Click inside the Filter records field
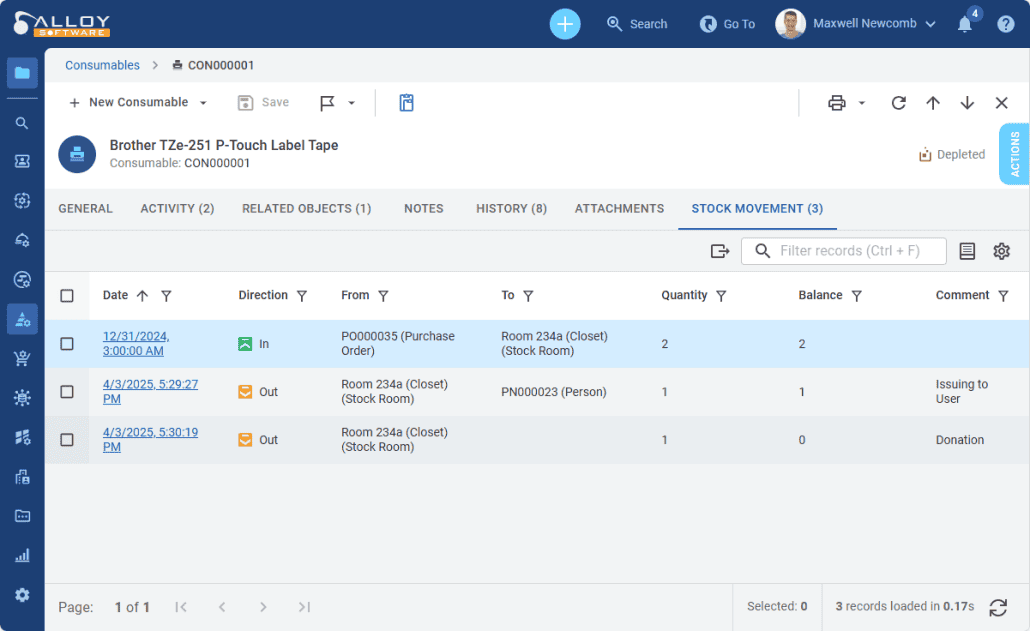Viewport: 1030px width, 631px height. tap(850, 251)
